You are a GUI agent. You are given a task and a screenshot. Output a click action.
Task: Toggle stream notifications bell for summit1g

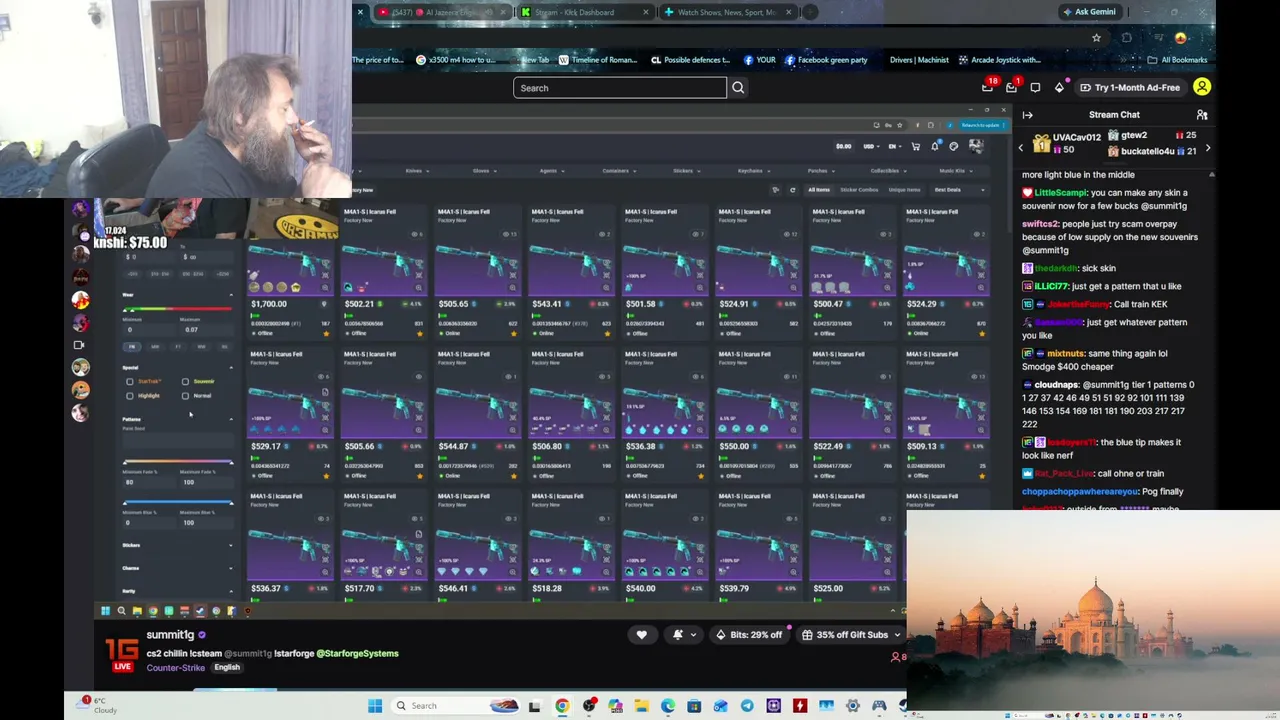[x=682, y=635]
